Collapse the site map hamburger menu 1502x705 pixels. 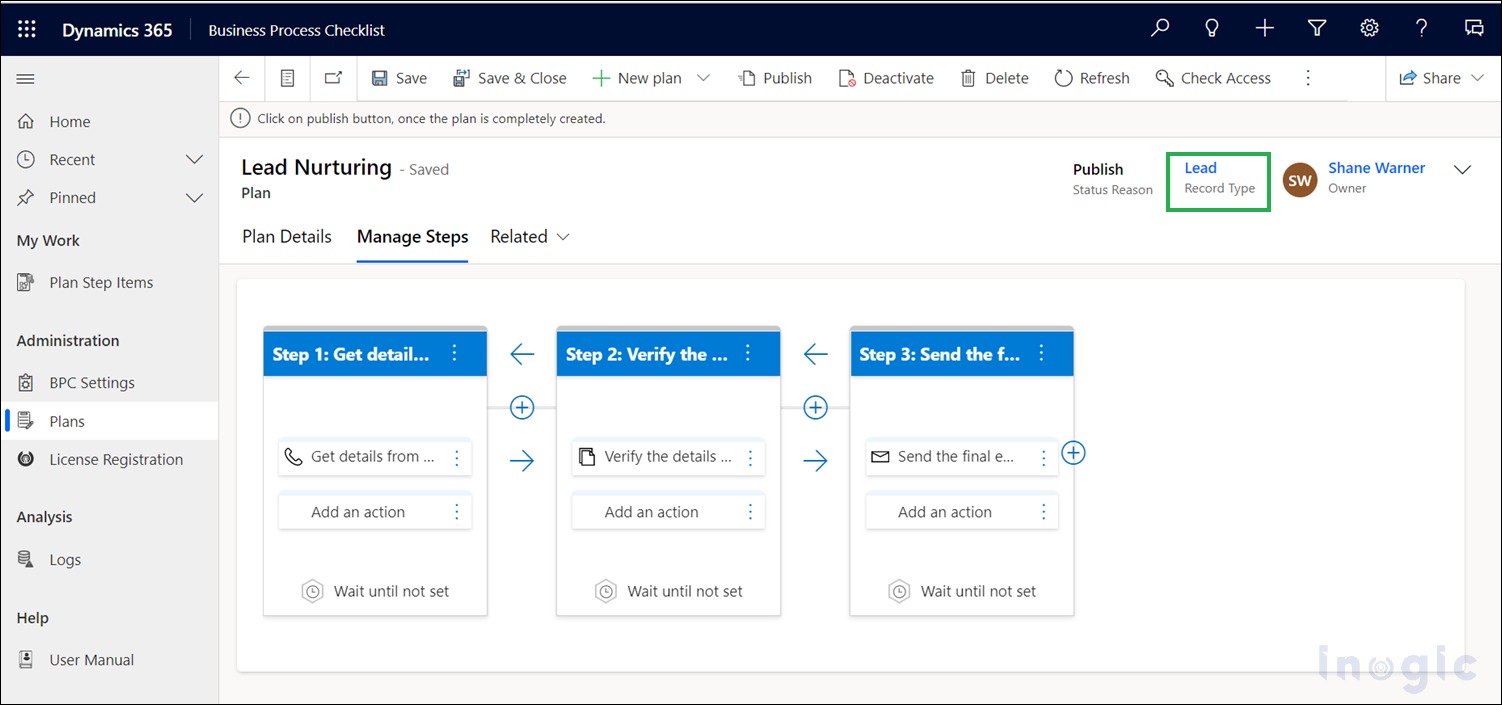26,79
